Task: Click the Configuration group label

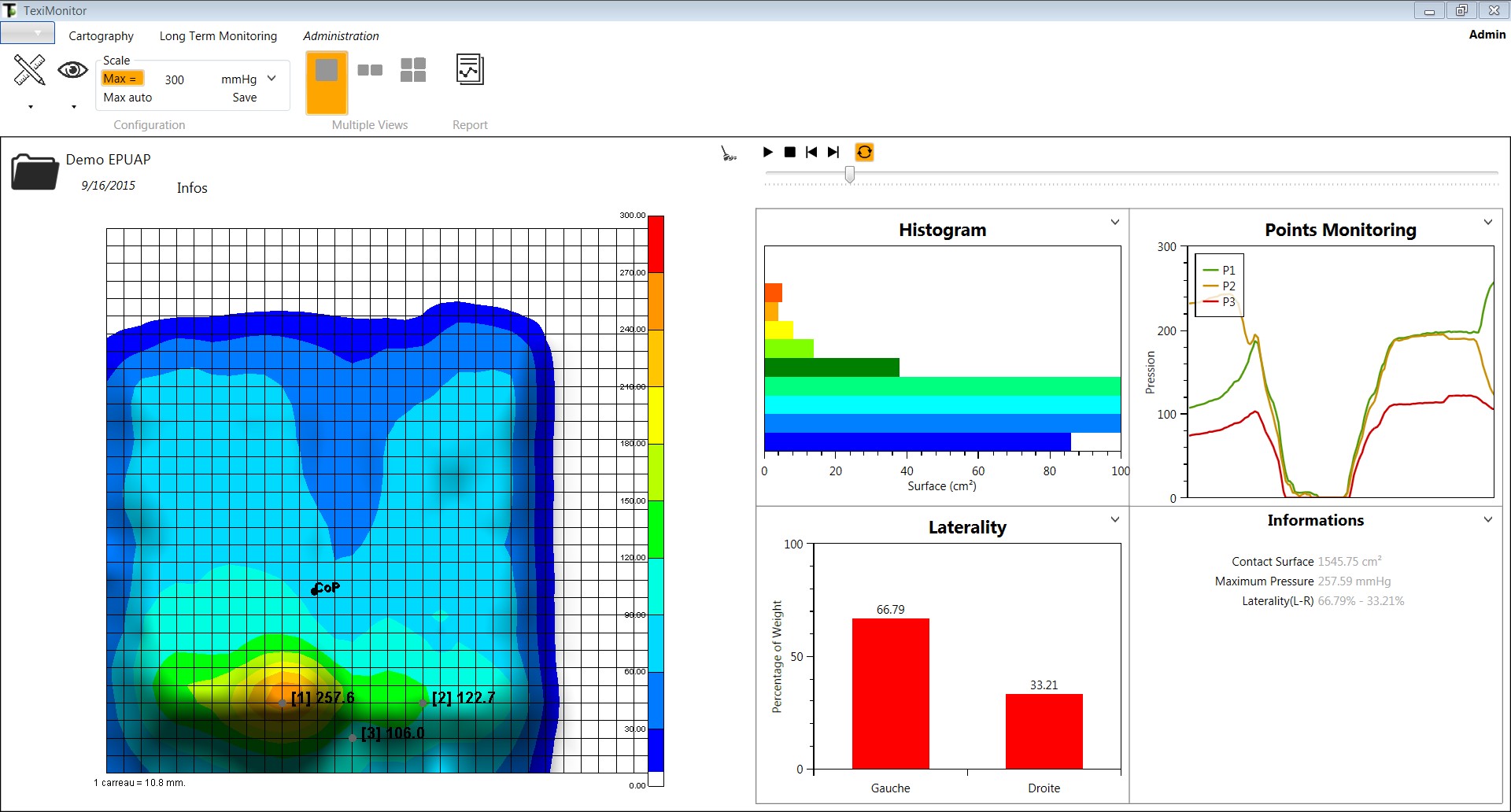Action: (x=150, y=125)
